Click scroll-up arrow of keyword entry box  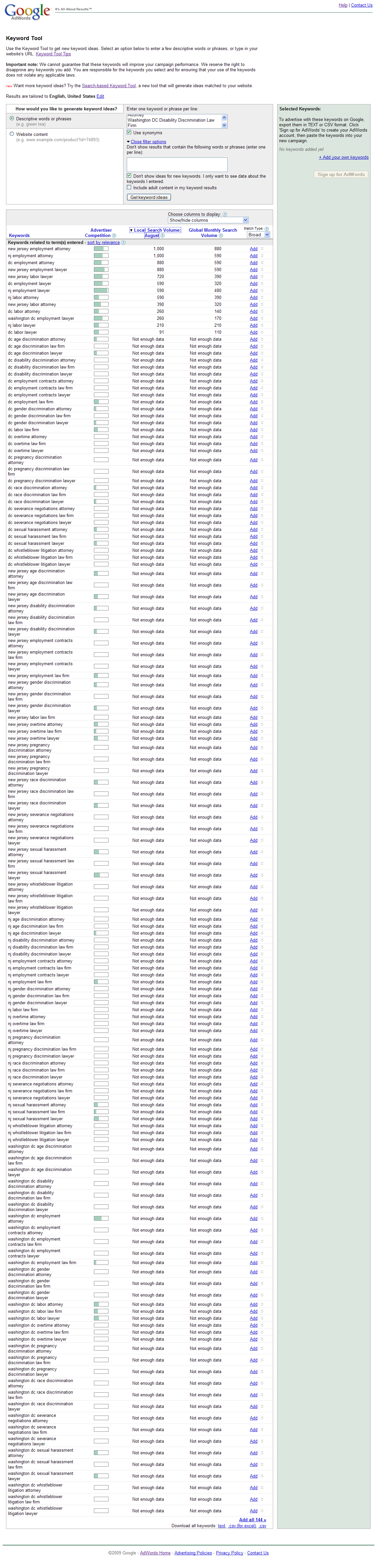pos(224,117)
